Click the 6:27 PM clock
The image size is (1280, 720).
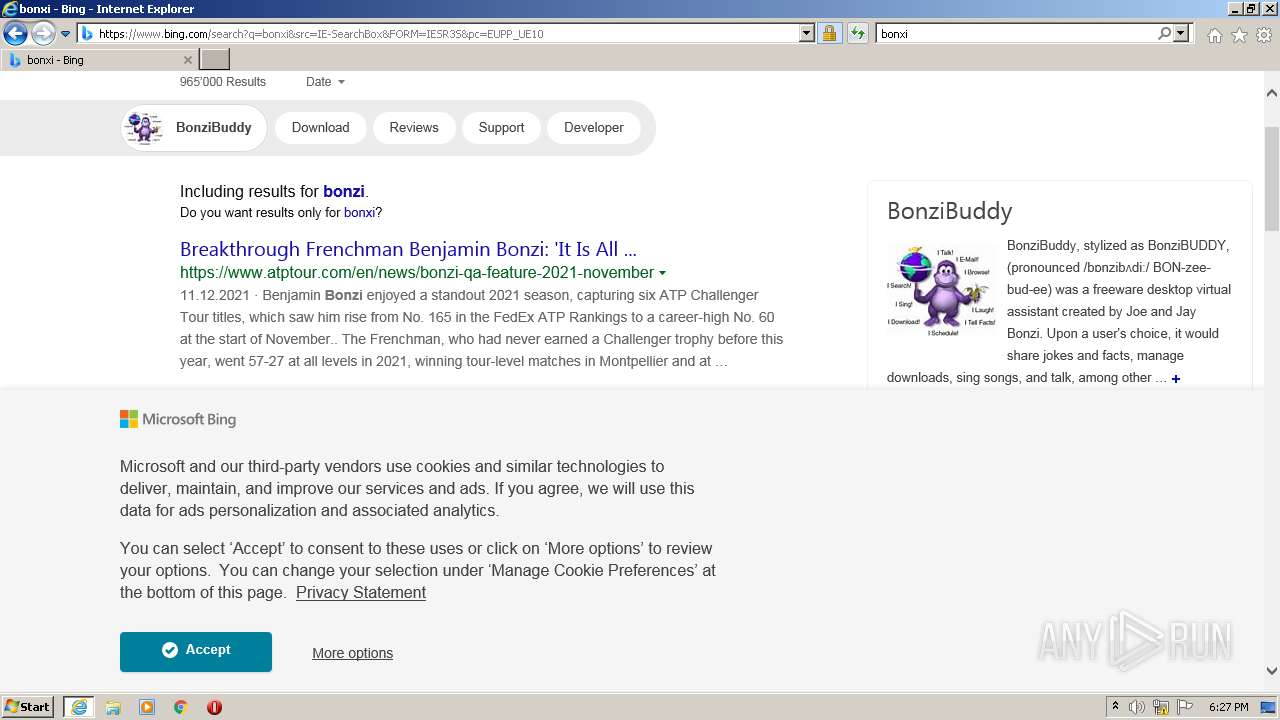click(1229, 707)
